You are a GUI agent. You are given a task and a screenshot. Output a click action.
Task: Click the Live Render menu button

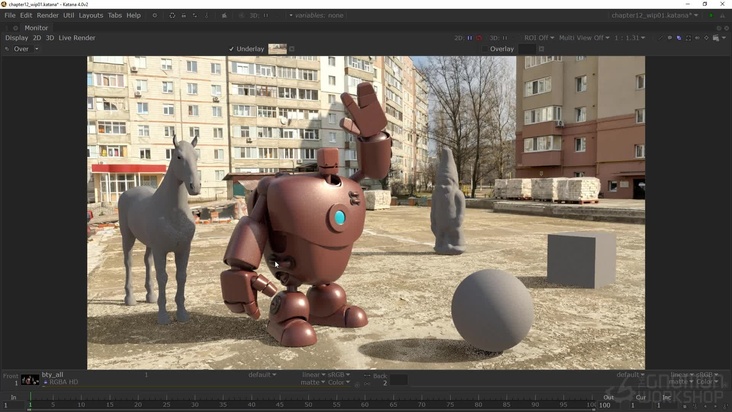tap(77, 38)
